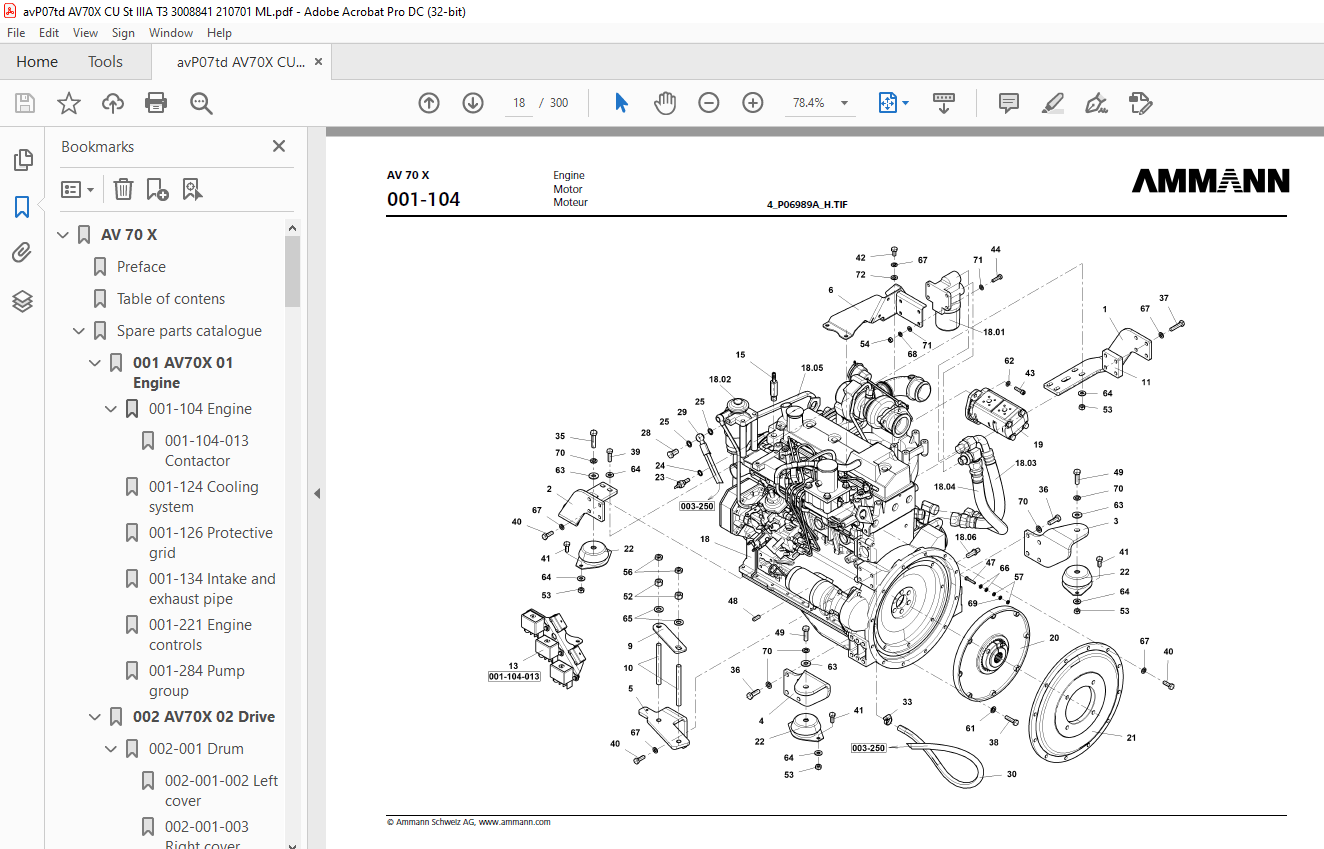Open the sign document pen icon
The width and height of the screenshot is (1324, 849).
pyautogui.click(x=1097, y=103)
